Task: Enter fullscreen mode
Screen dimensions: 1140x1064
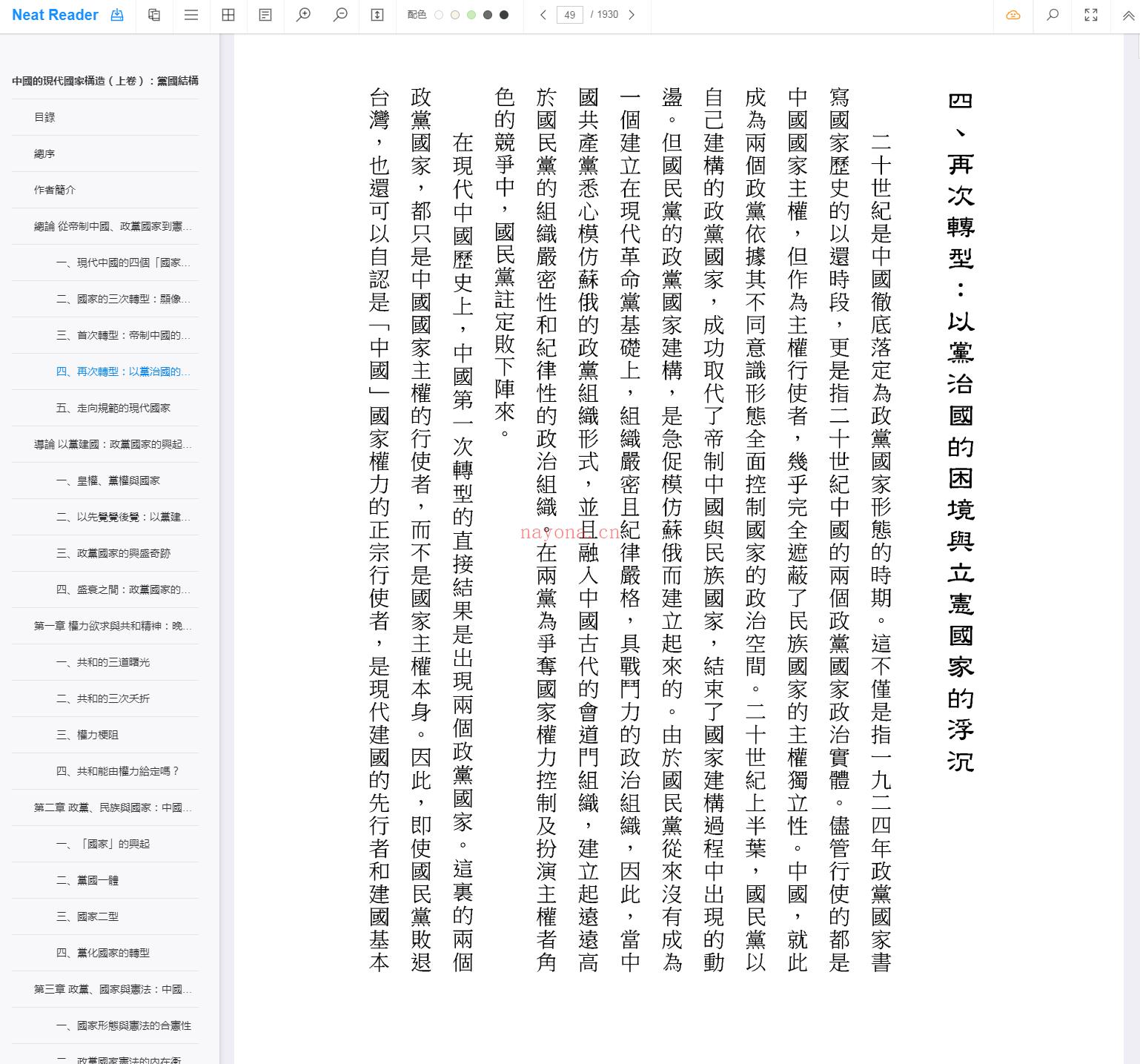Action: pos(1091,15)
